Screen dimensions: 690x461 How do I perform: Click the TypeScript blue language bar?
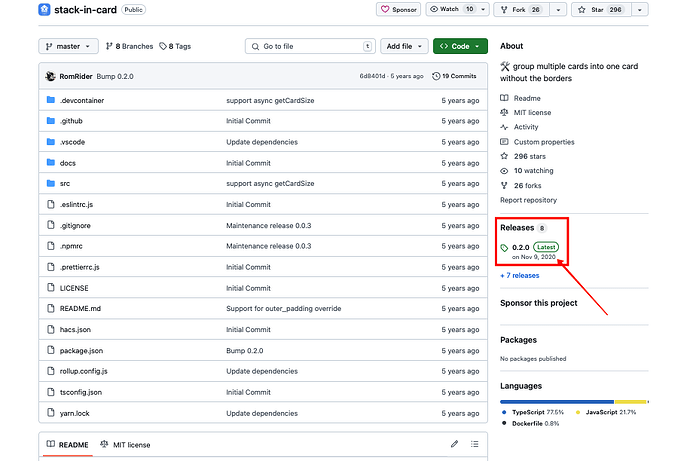[557, 402]
